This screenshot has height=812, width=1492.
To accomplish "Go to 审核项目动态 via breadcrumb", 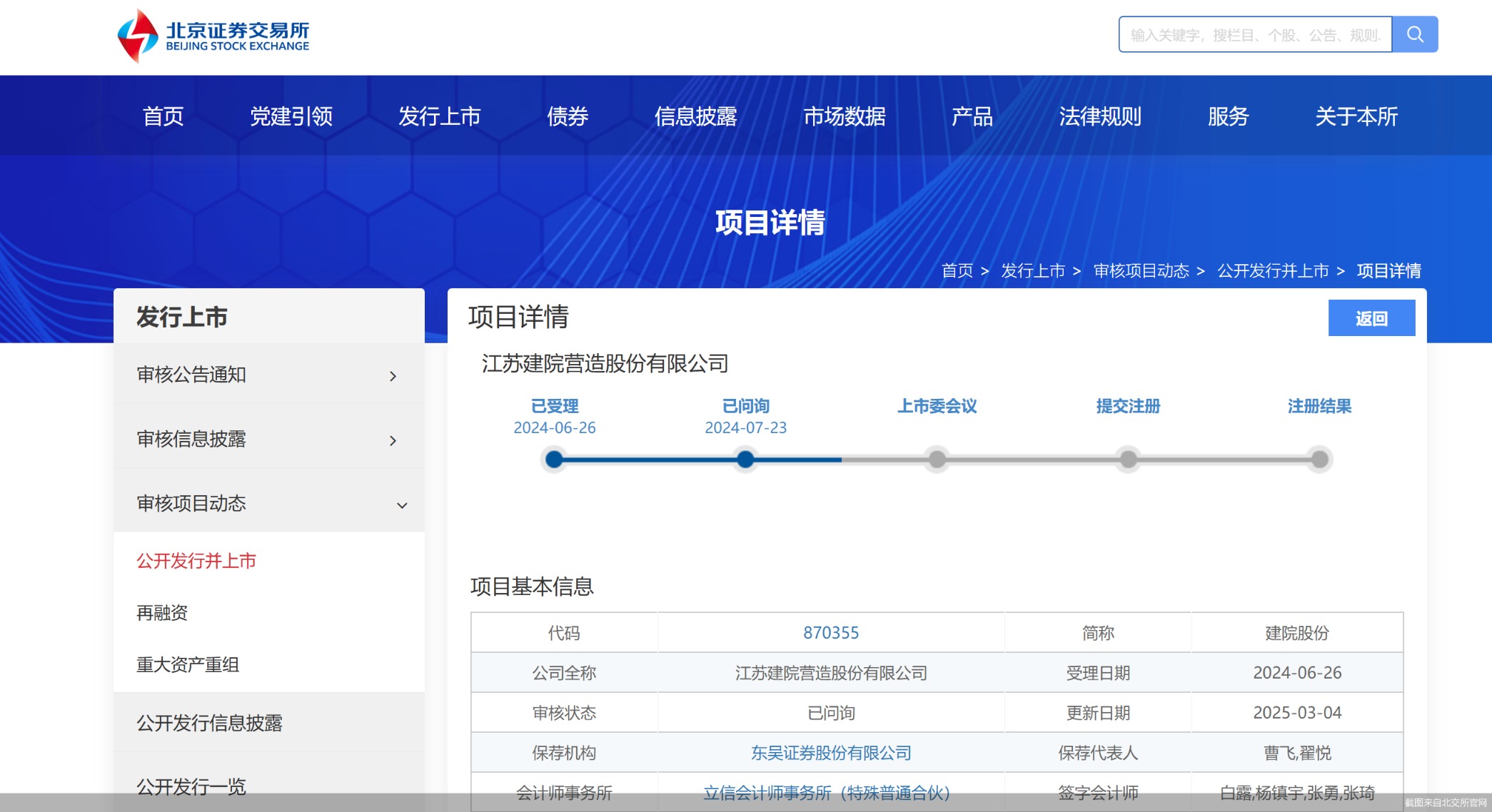I will [1141, 270].
